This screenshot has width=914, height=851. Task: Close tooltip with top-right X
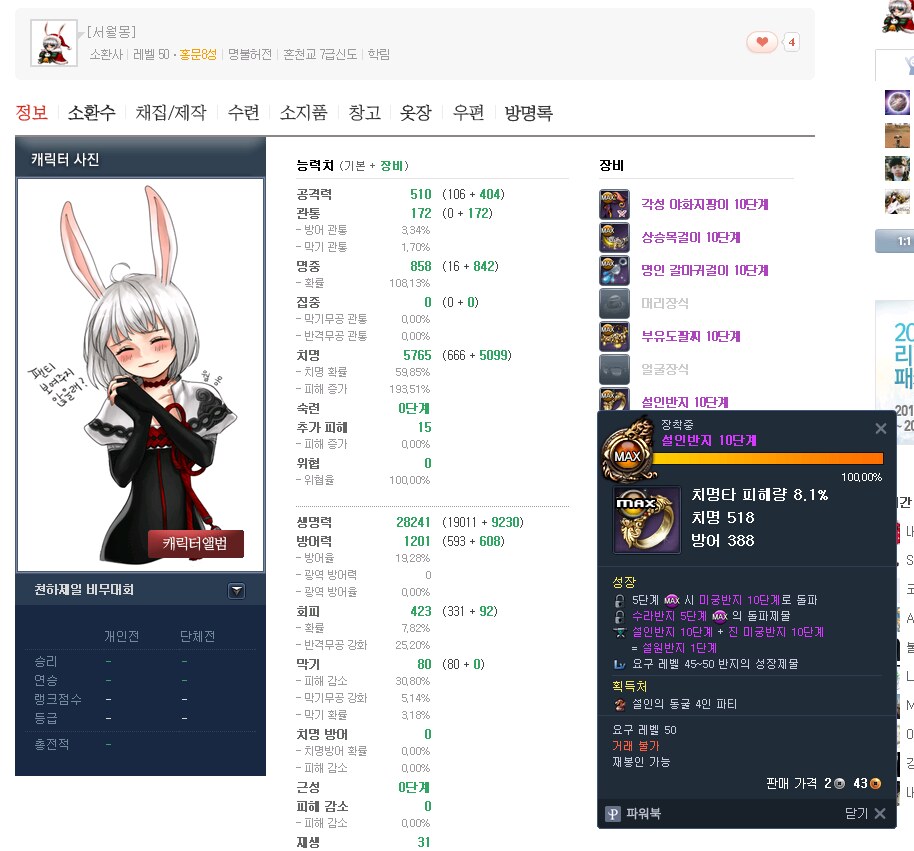point(880,429)
